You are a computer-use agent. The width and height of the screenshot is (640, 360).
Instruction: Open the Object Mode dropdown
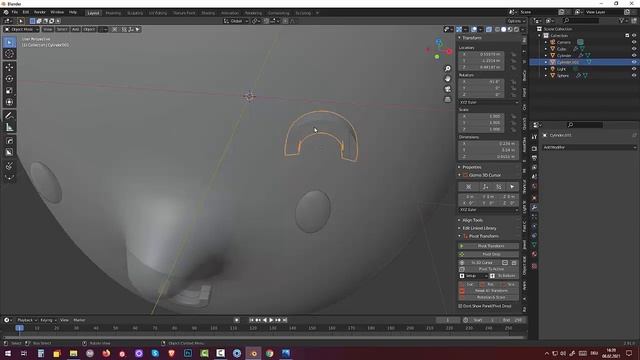[x=22, y=29]
